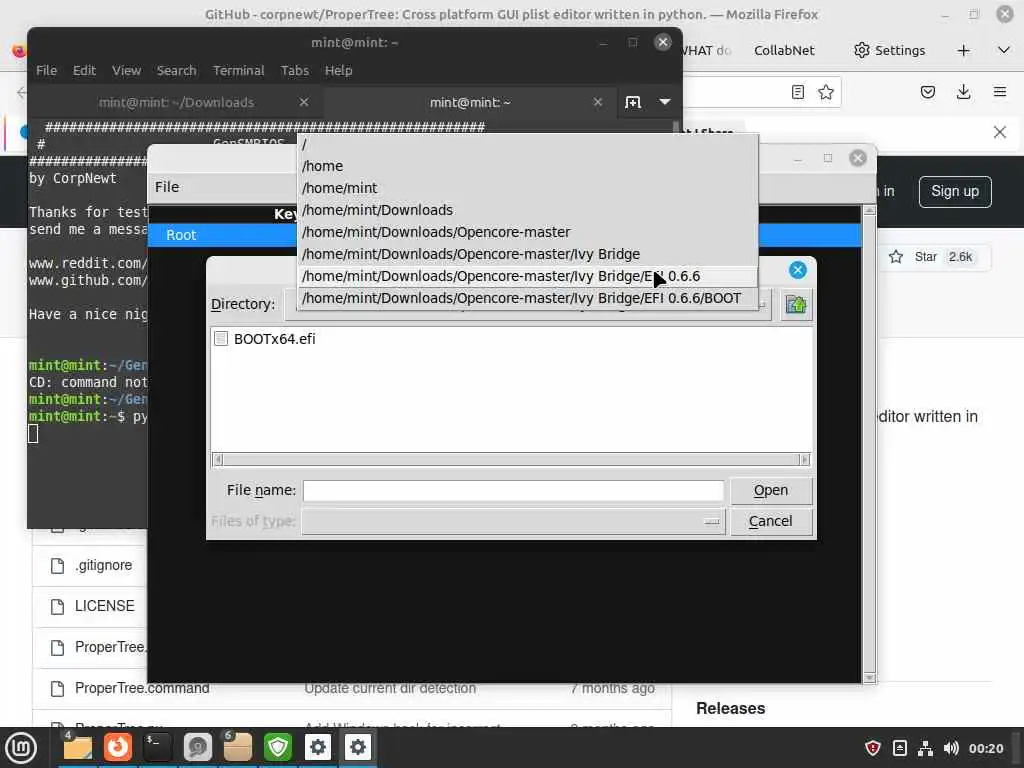The height and width of the screenshot is (768, 1024).
Task: Close the mint@mint: ~/Downloads terminal tab
Action: 304,102
